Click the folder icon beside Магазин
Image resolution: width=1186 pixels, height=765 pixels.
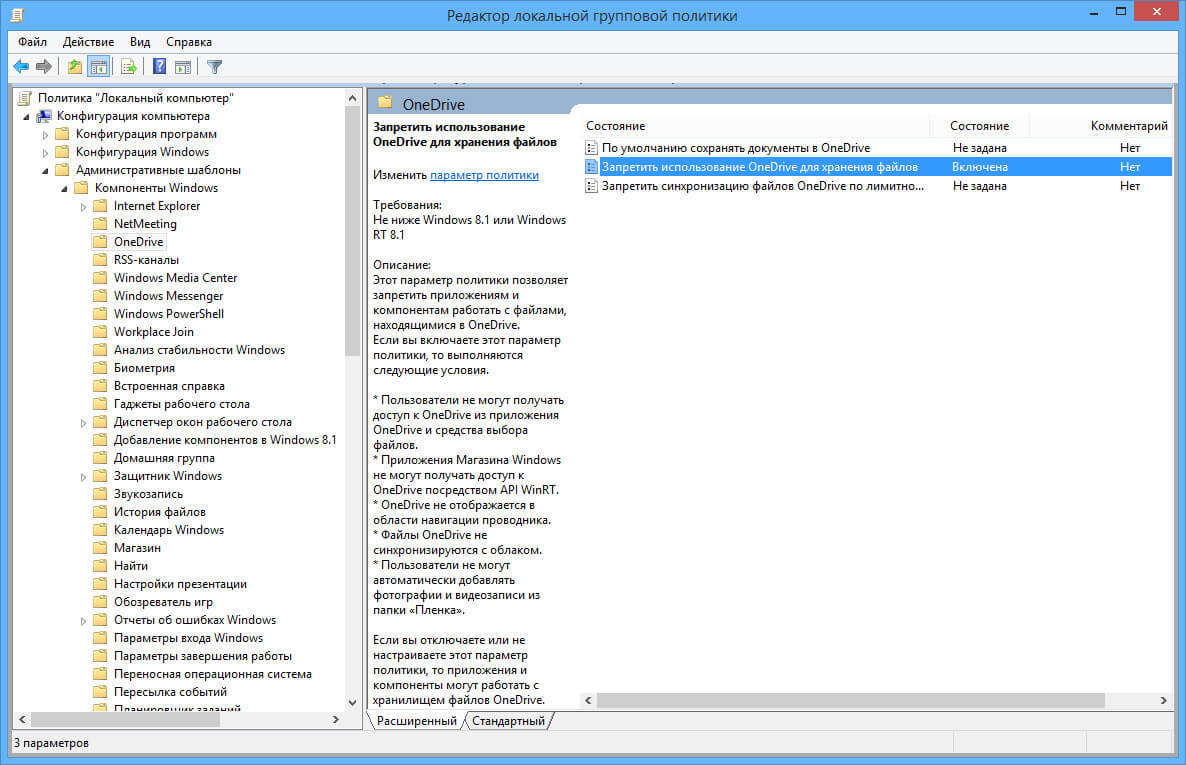pos(100,548)
